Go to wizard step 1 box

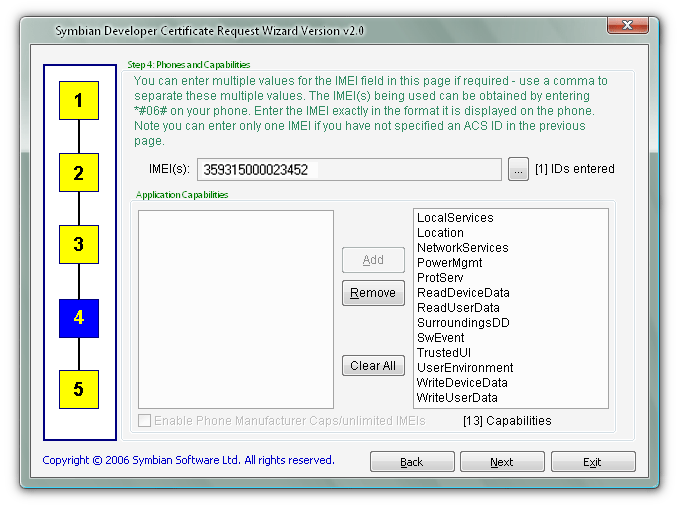point(79,100)
